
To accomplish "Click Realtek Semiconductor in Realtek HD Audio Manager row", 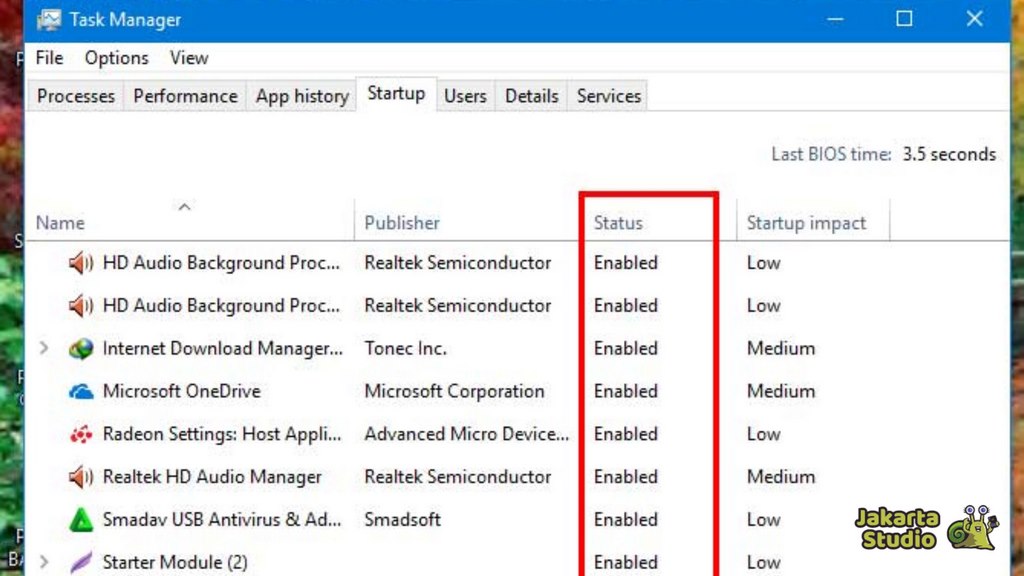I will (458, 477).
